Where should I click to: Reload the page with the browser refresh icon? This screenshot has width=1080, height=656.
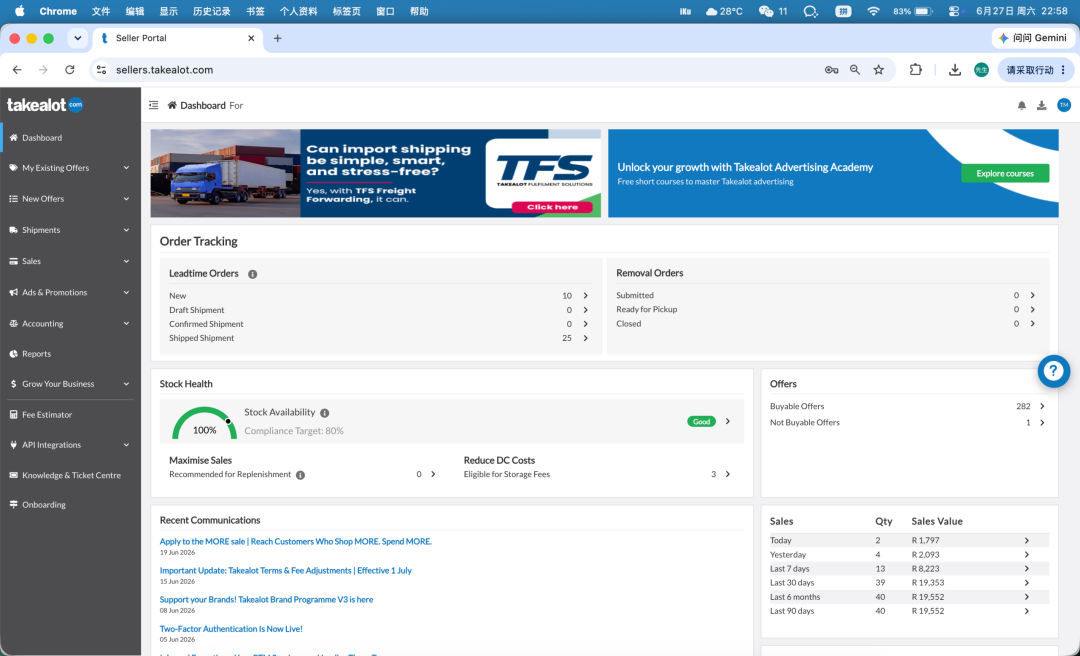[x=70, y=70]
